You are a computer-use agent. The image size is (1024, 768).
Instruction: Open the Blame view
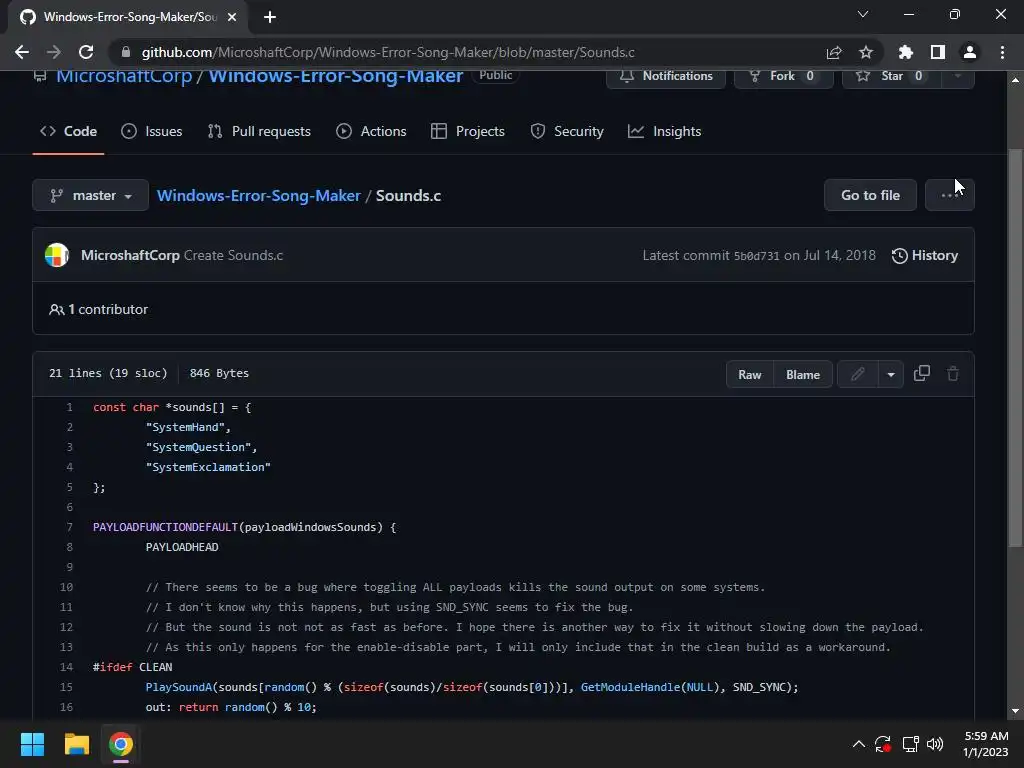[x=803, y=375]
